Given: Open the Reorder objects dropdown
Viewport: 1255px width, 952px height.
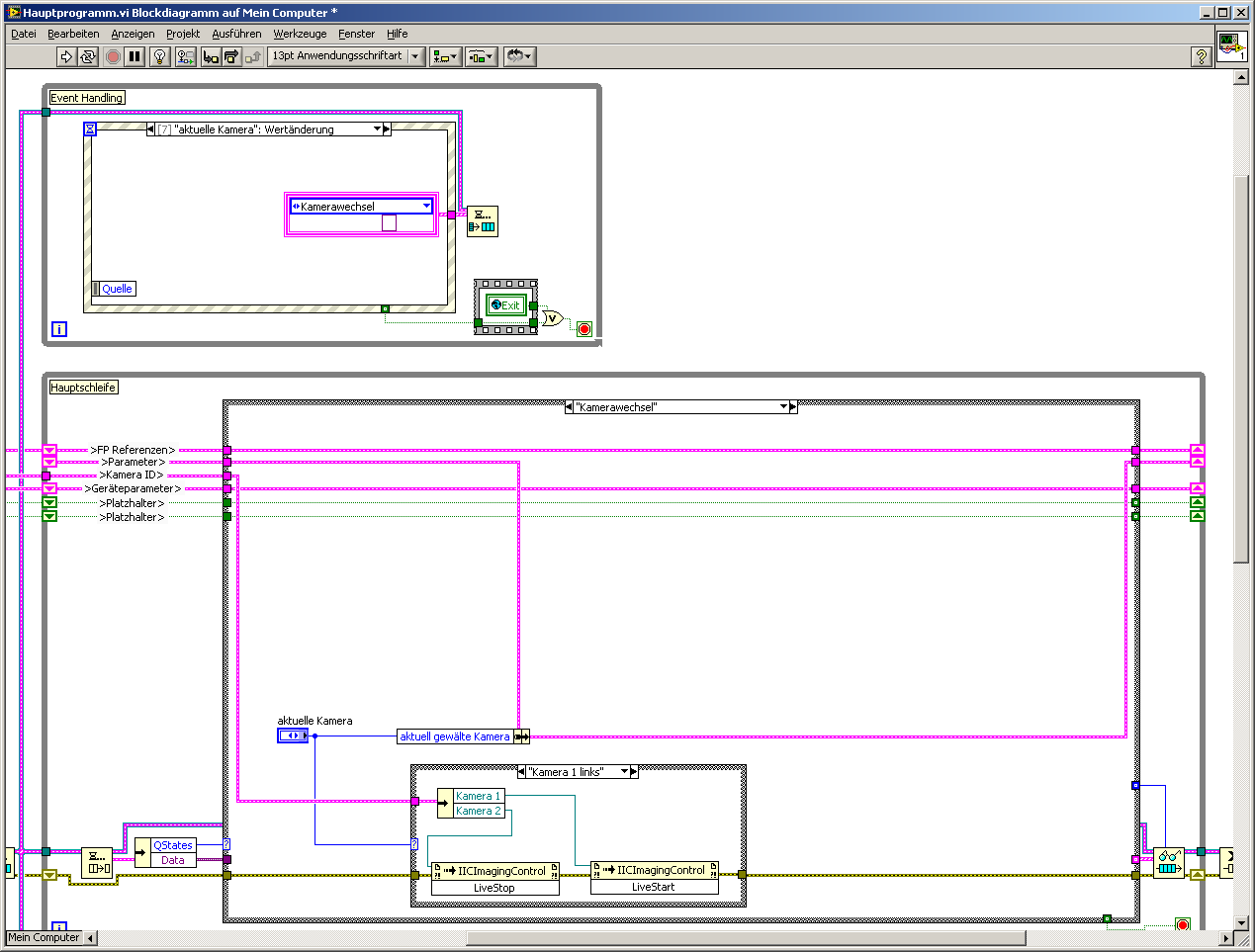Looking at the screenshot, I should (519, 56).
